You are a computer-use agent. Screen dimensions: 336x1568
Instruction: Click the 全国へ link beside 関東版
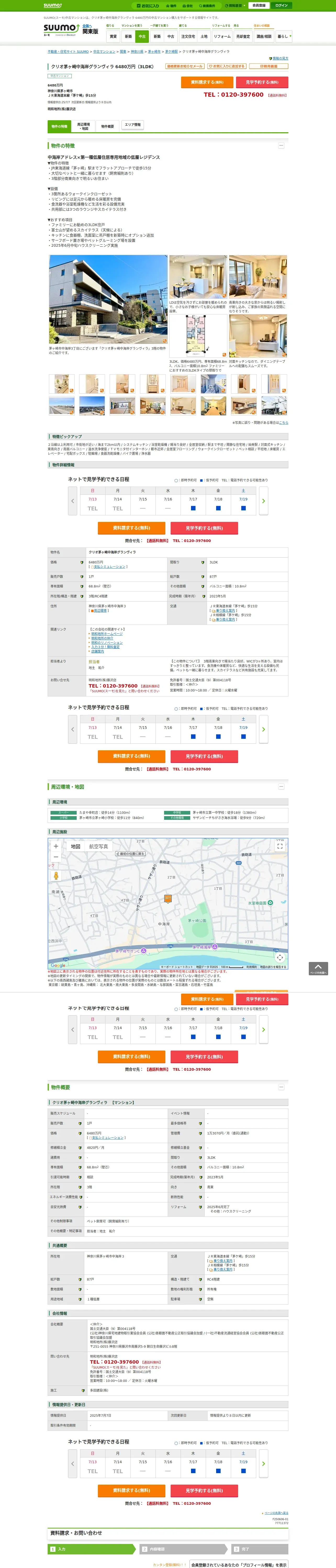pyautogui.click(x=87, y=26)
